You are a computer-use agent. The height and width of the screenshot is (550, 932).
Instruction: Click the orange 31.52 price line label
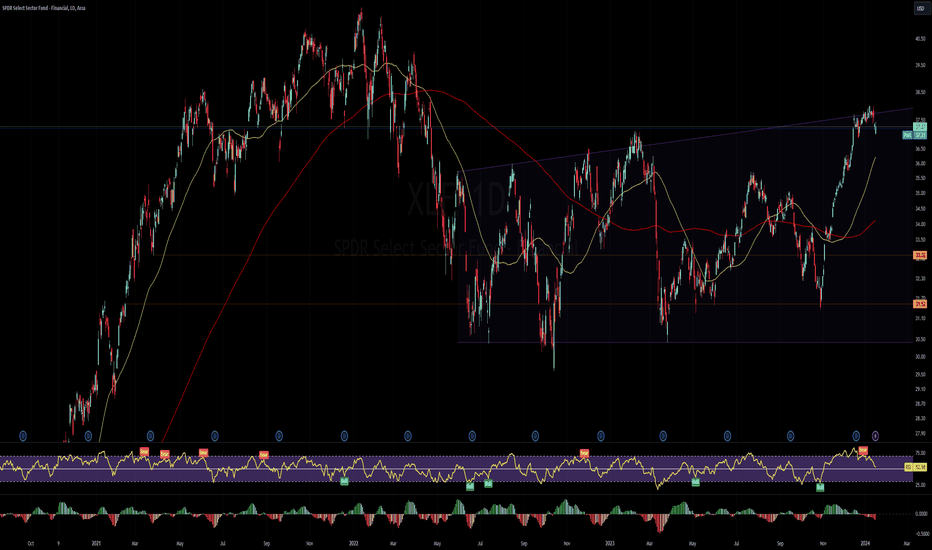pyautogui.click(x=920, y=304)
